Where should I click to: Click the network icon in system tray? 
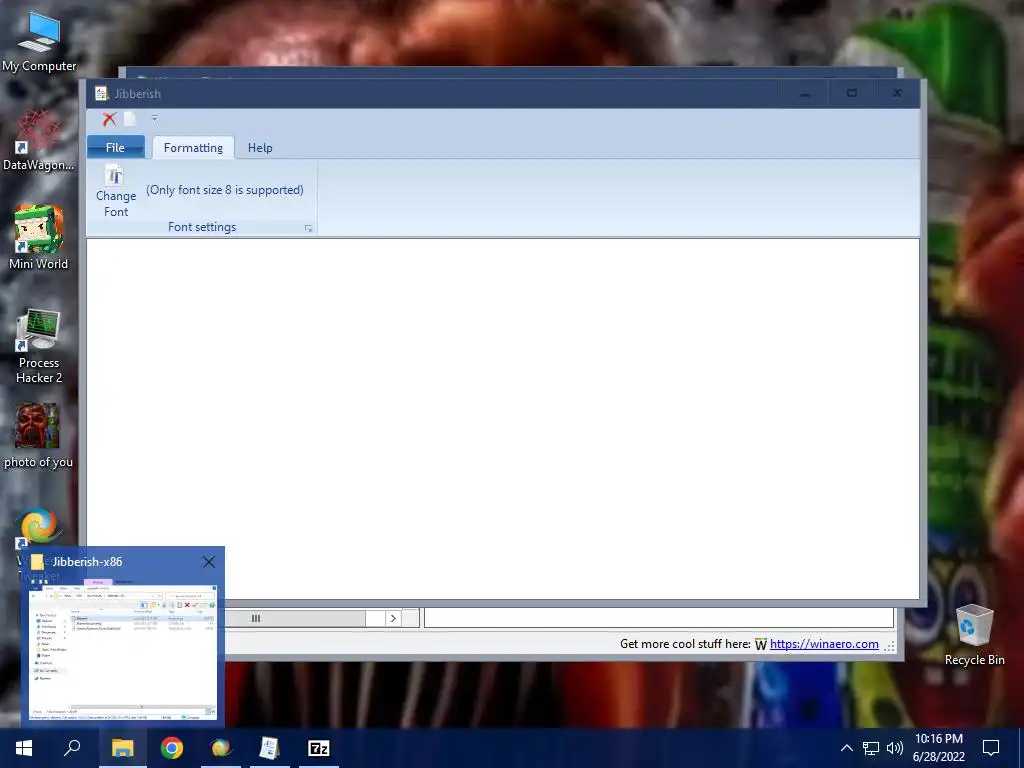tap(871, 748)
